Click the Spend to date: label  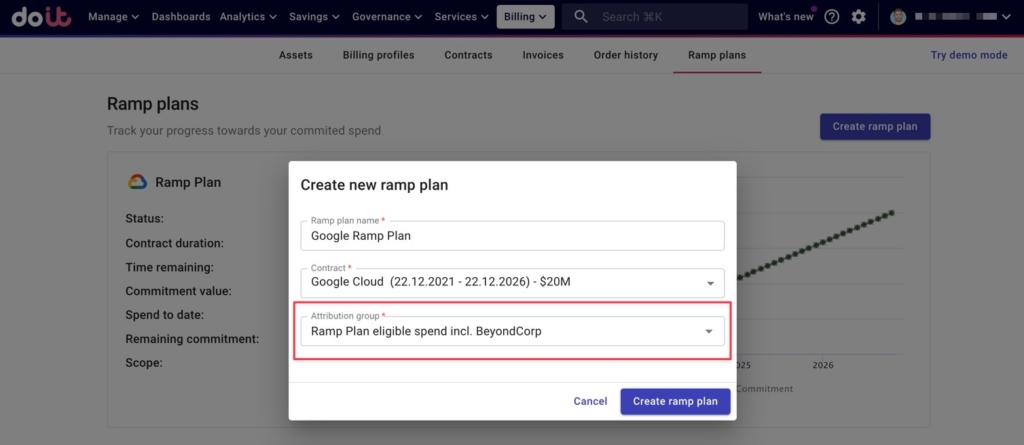pos(165,315)
